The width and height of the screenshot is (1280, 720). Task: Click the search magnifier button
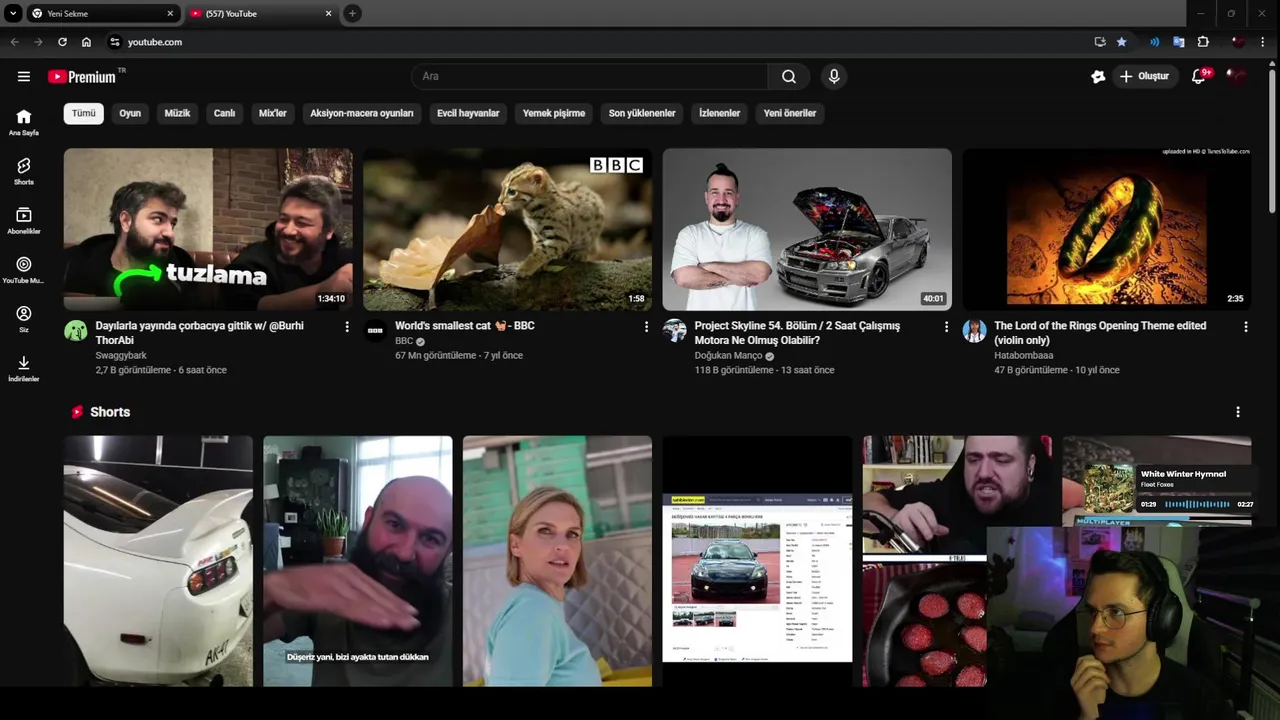click(789, 76)
